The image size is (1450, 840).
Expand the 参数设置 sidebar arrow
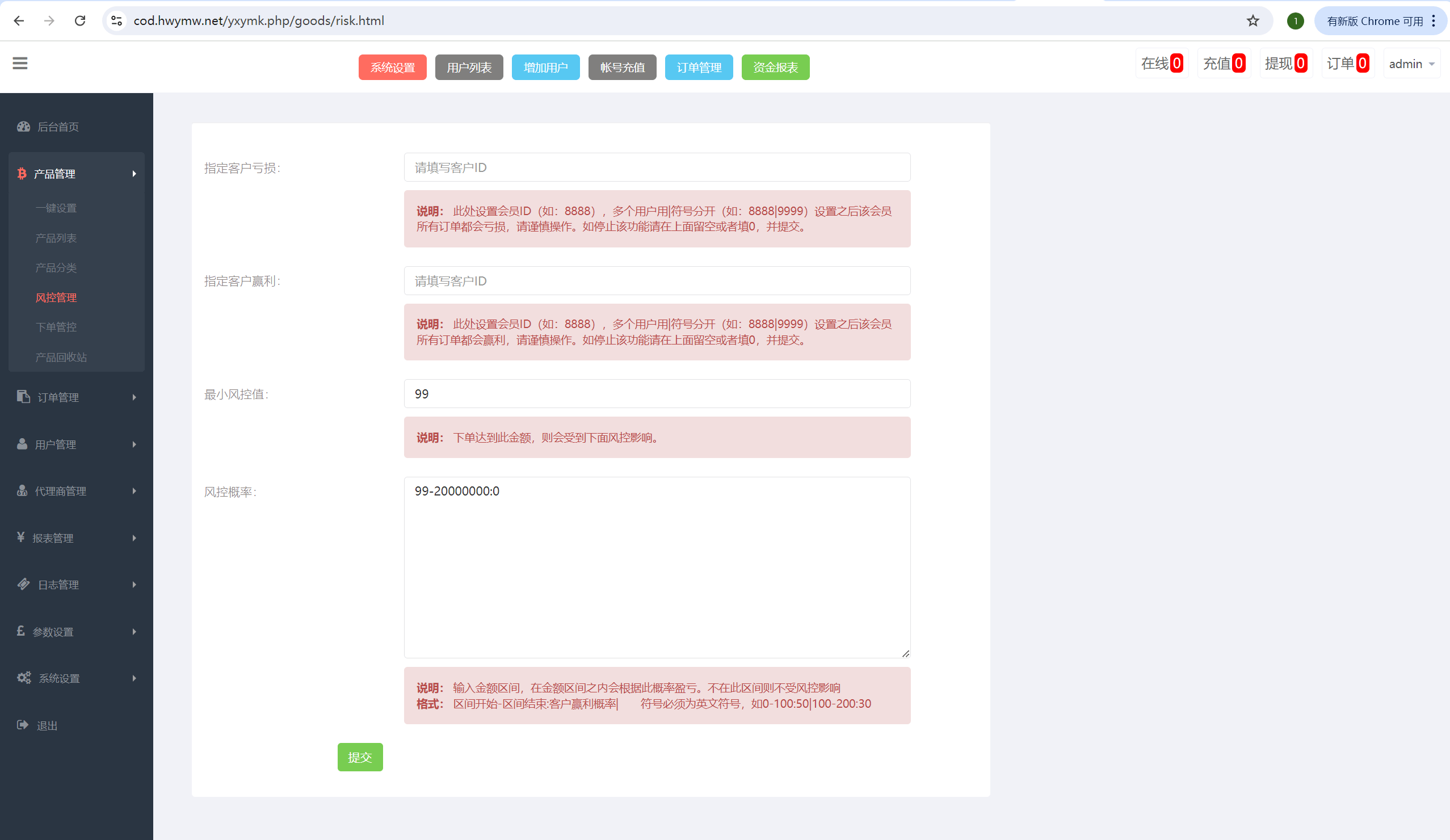pyautogui.click(x=134, y=632)
